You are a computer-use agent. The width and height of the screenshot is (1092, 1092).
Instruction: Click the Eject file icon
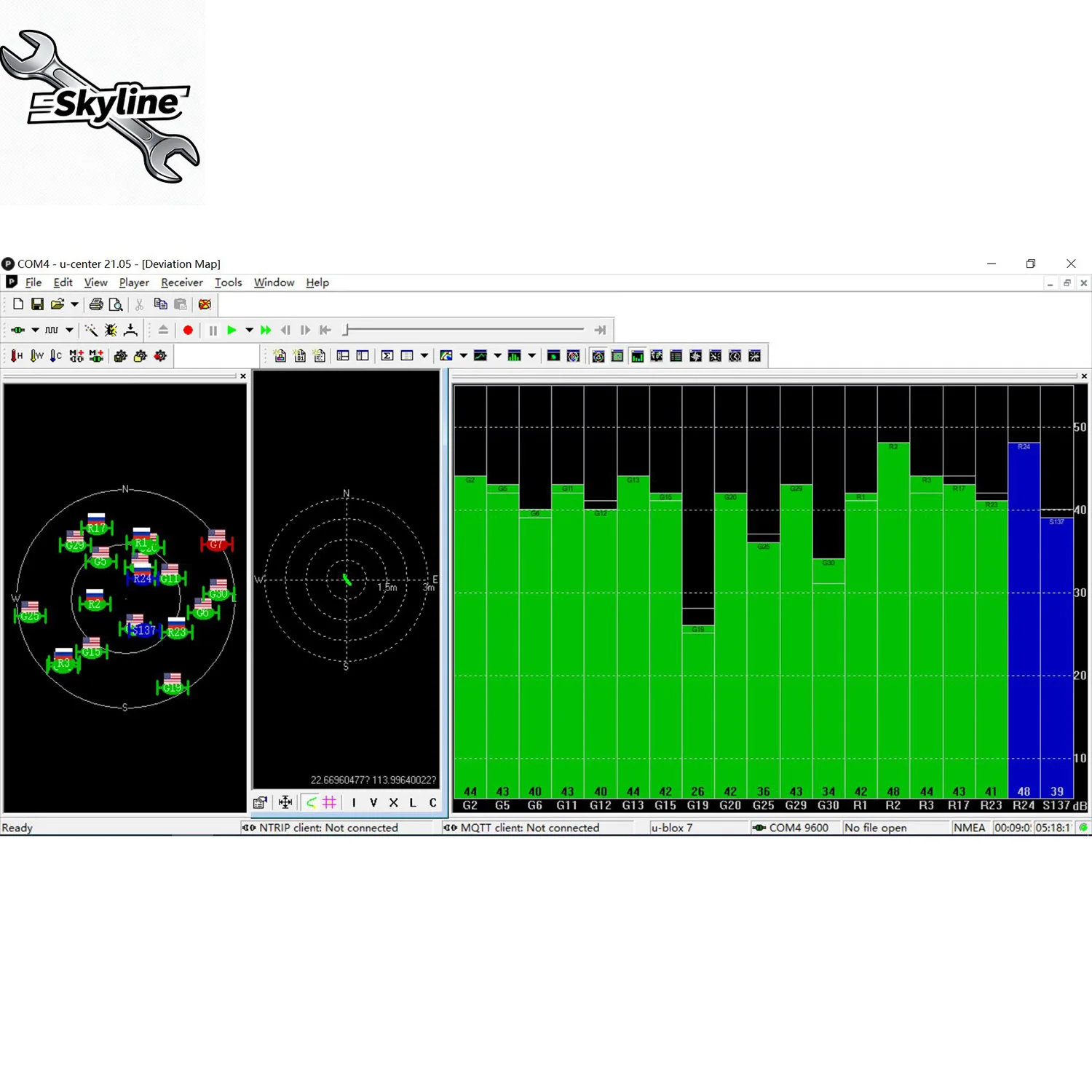point(163,330)
